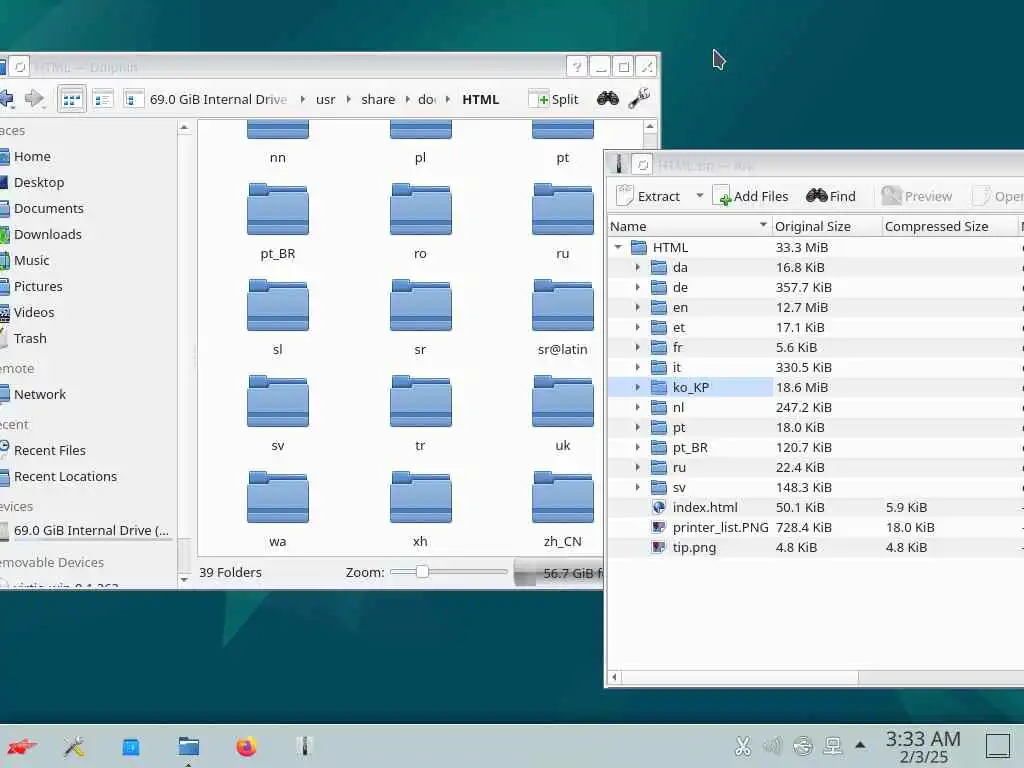Expand the da folder in Ark

coord(638,268)
